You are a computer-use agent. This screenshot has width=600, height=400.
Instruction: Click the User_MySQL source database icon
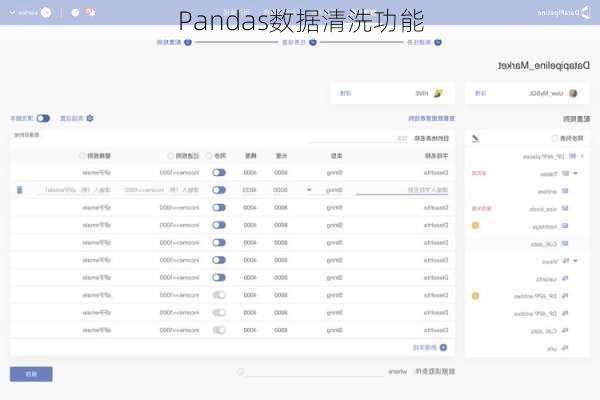[x=573, y=93]
